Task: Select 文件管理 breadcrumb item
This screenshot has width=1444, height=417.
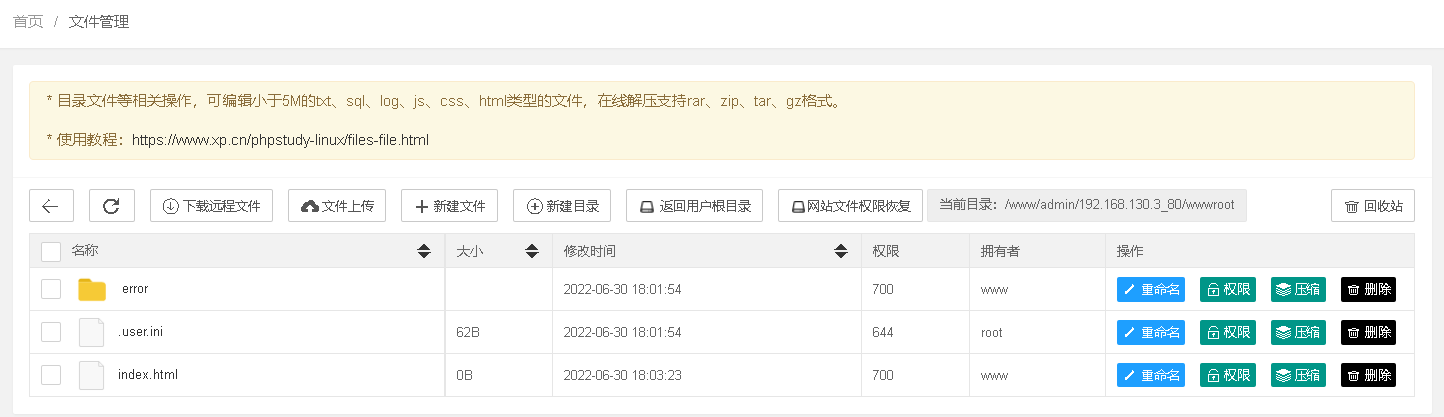Action: (99, 21)
